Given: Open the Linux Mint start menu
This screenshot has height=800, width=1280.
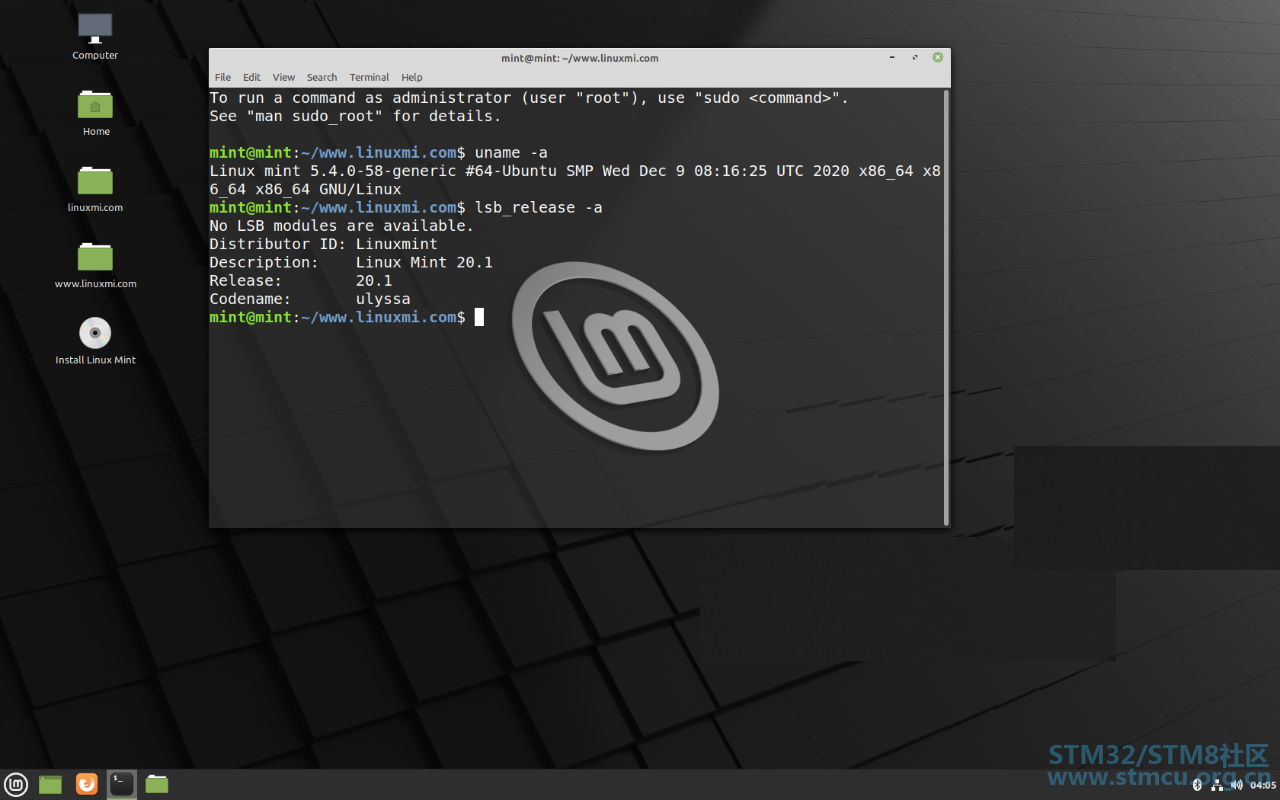Looking at the screenshot, I should click(16, 784).
